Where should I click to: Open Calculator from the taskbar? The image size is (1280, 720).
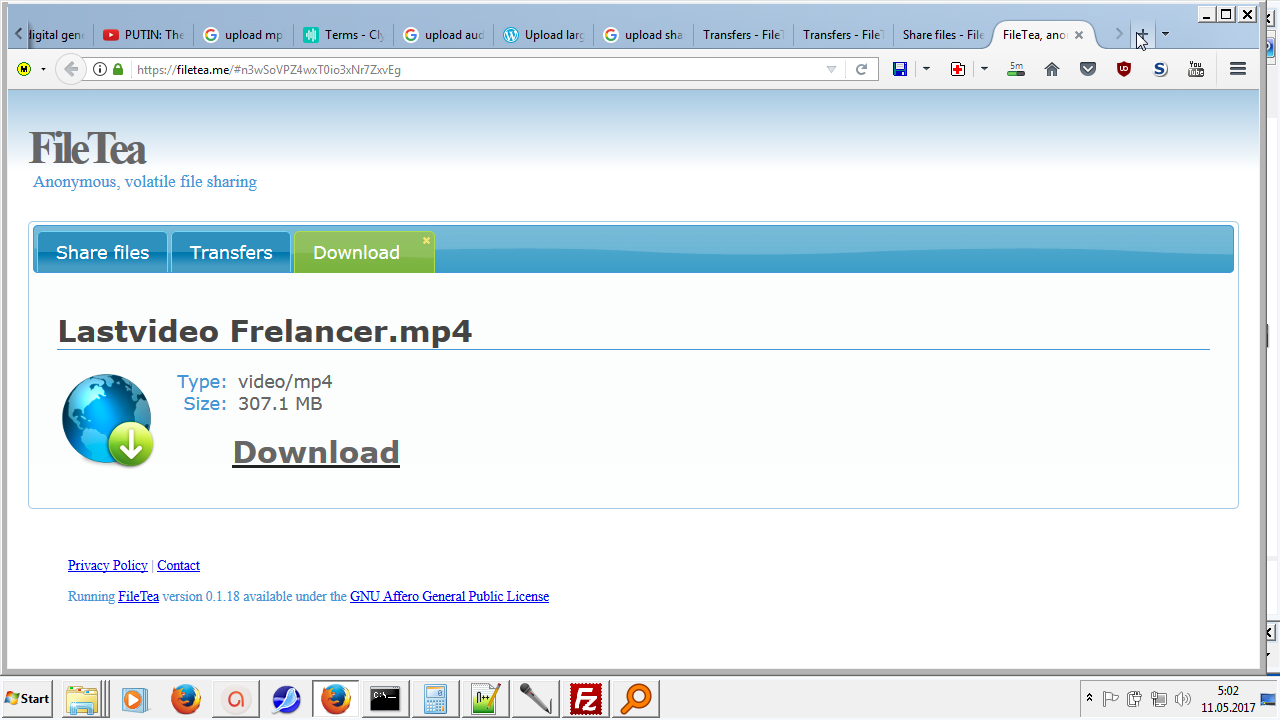435,699
